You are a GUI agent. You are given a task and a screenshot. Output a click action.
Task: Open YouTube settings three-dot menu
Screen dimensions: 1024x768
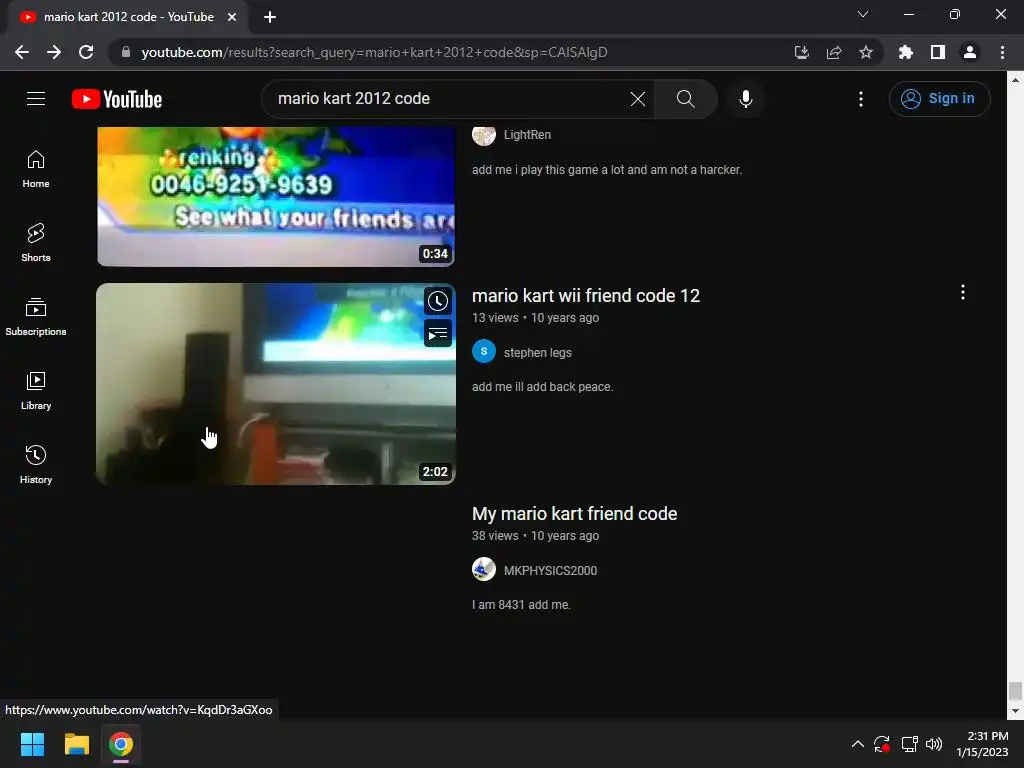click(861, 99)
